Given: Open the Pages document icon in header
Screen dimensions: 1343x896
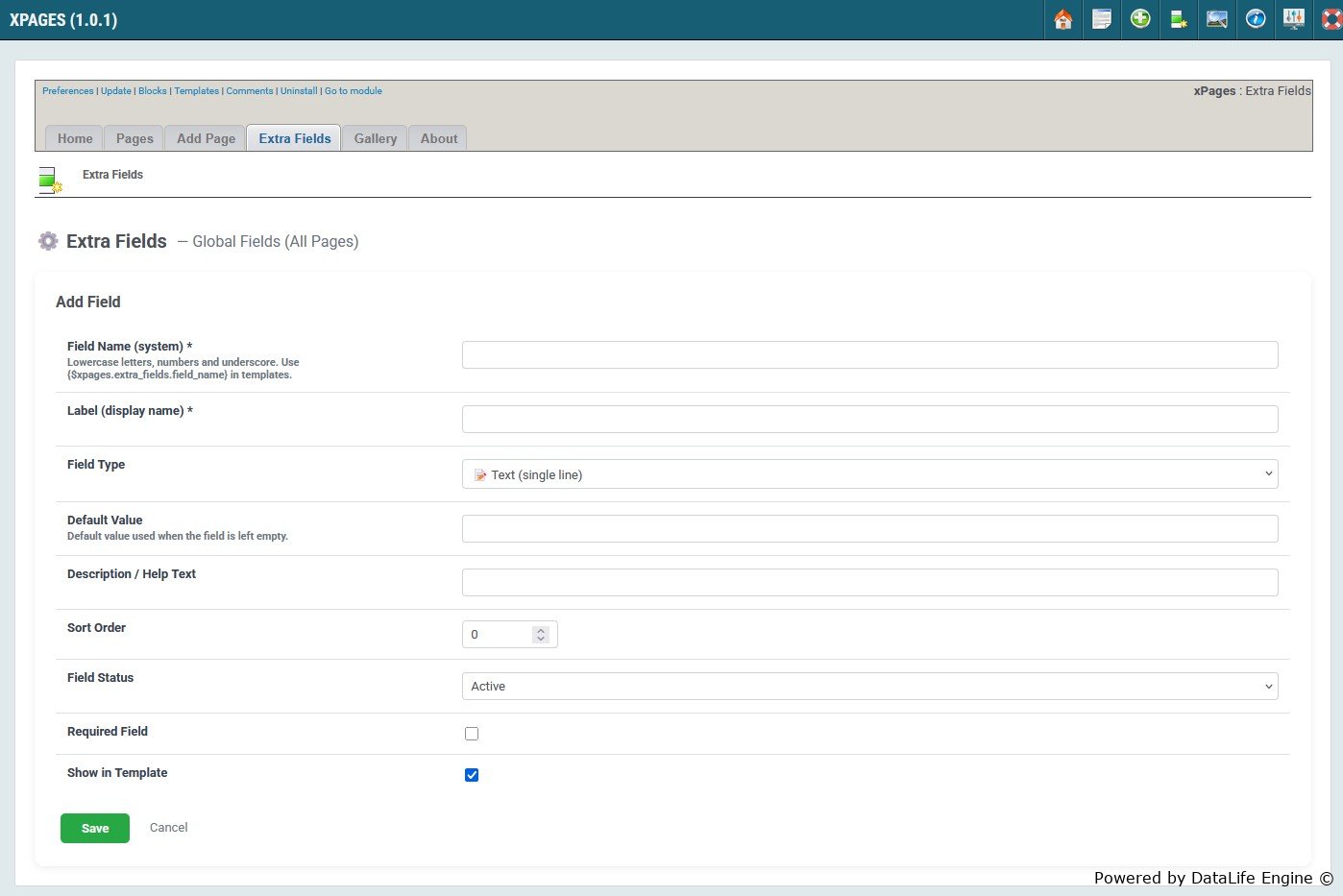Looking at the screenshot, I should click(1102, 19).
